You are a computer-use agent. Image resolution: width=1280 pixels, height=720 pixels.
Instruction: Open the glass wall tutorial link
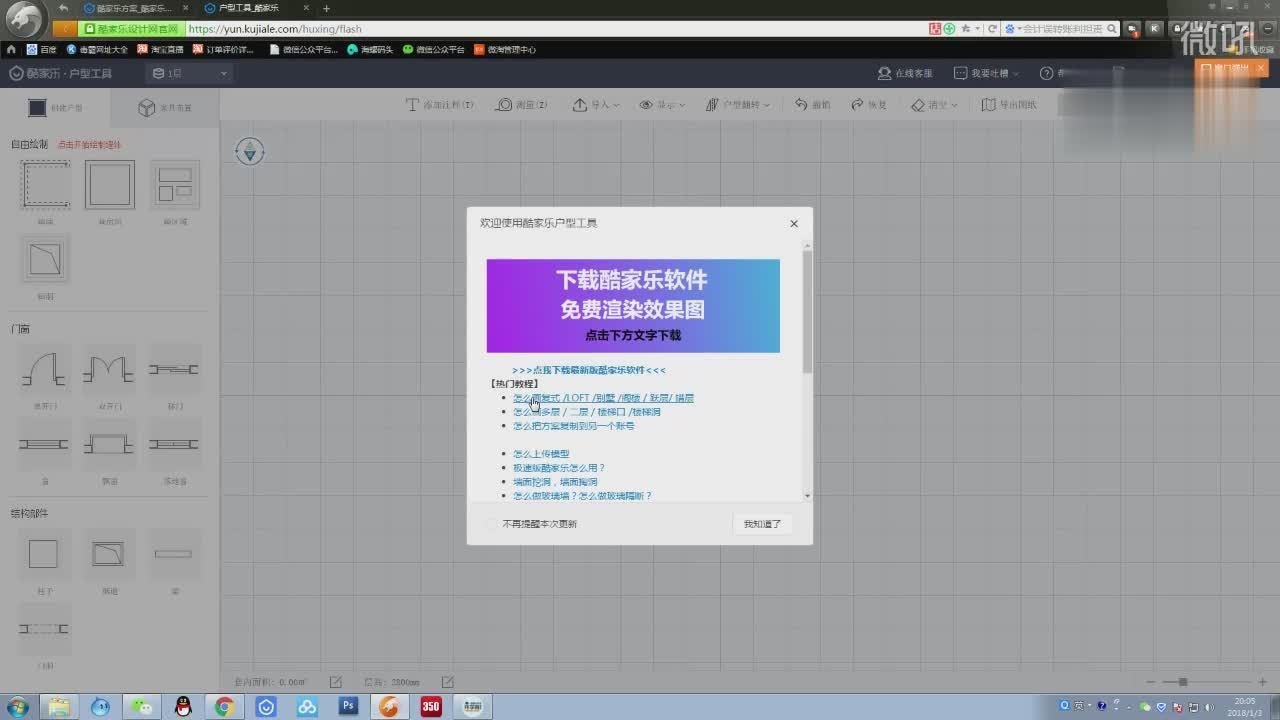tap(582, 496)
